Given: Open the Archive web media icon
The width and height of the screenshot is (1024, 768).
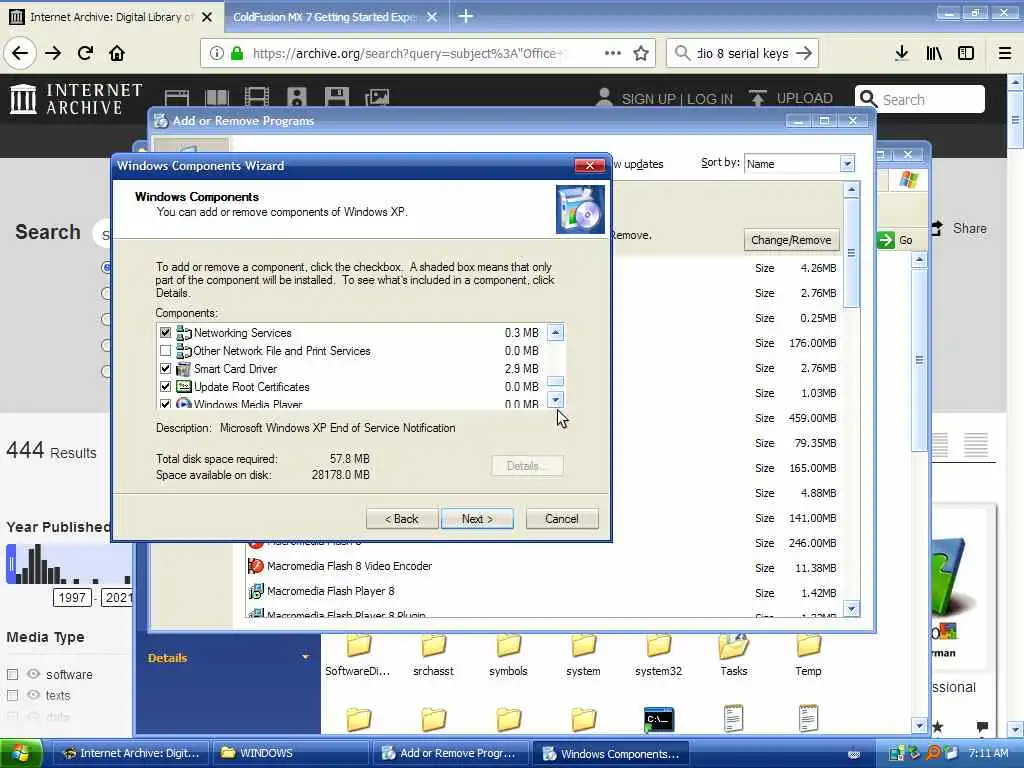Looking at the screenshot, I should (x=177, y=98).
